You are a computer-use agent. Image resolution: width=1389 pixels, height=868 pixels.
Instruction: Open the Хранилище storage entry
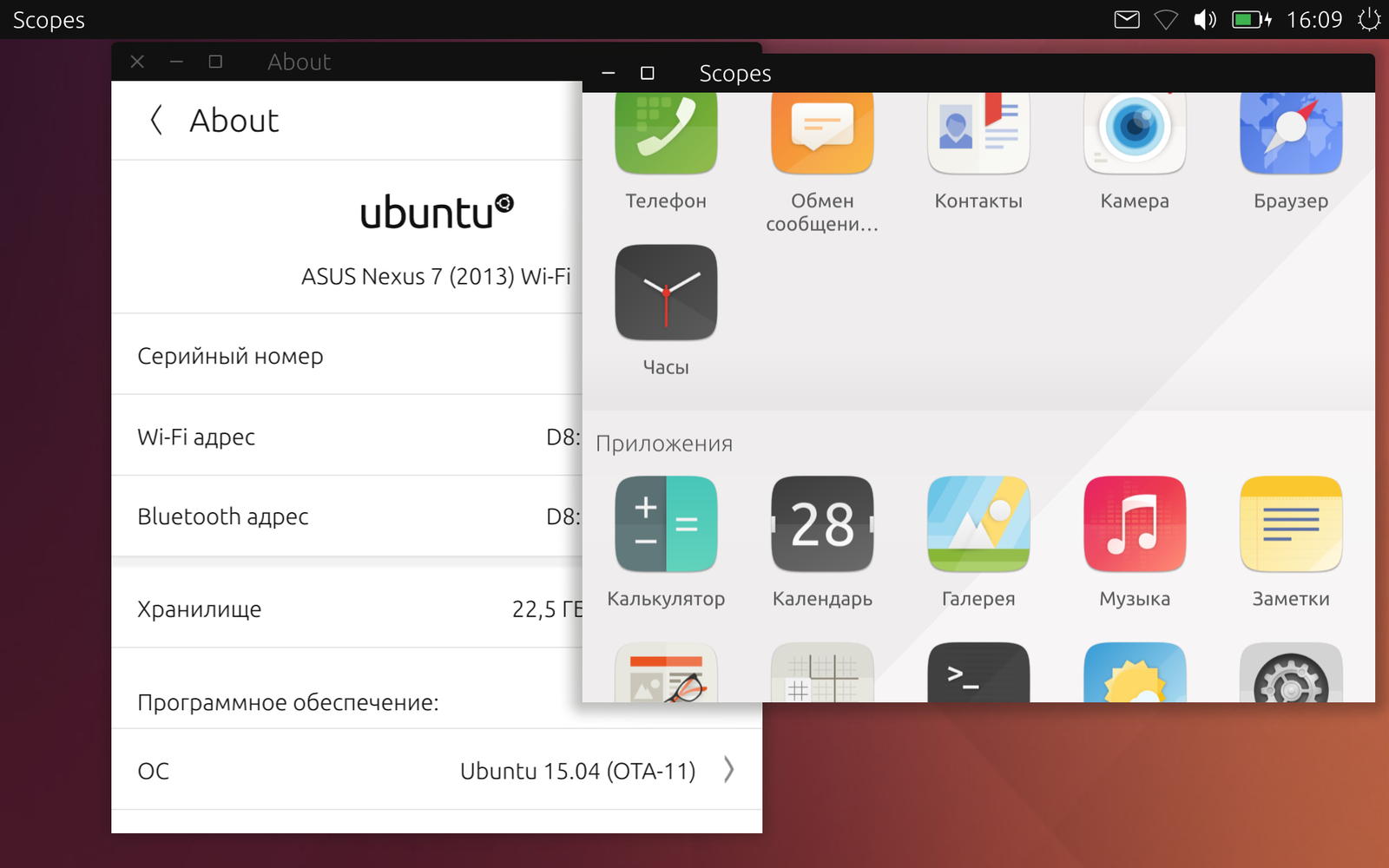347,609
